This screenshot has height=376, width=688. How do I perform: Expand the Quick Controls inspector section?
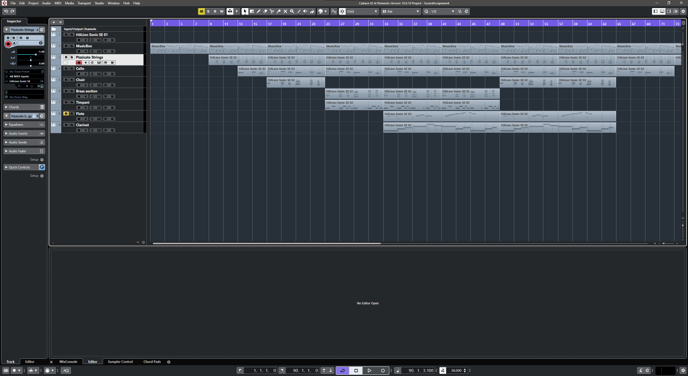24,167
